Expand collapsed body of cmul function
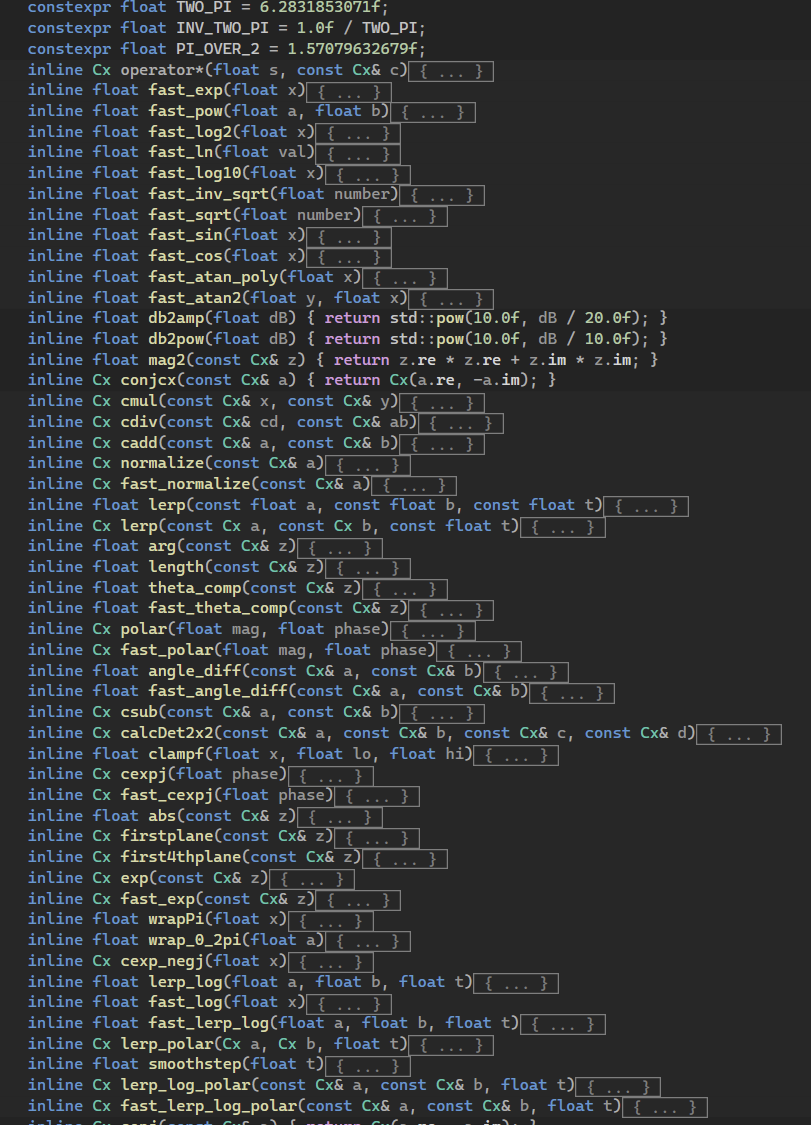This screenshot has height=1125, width=811. pyautogui.click(x=442, y=403)
